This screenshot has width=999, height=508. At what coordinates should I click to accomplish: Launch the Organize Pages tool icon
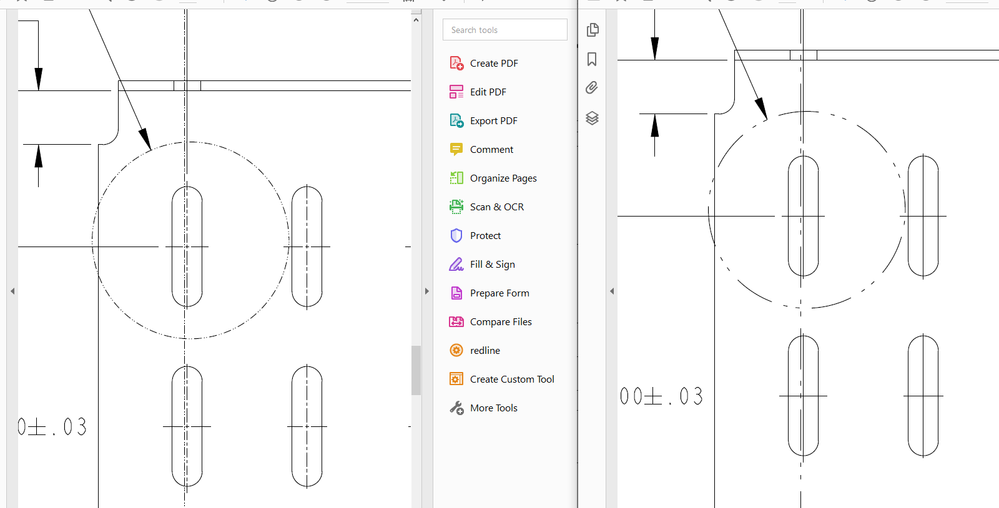click(x=456, y=178)
